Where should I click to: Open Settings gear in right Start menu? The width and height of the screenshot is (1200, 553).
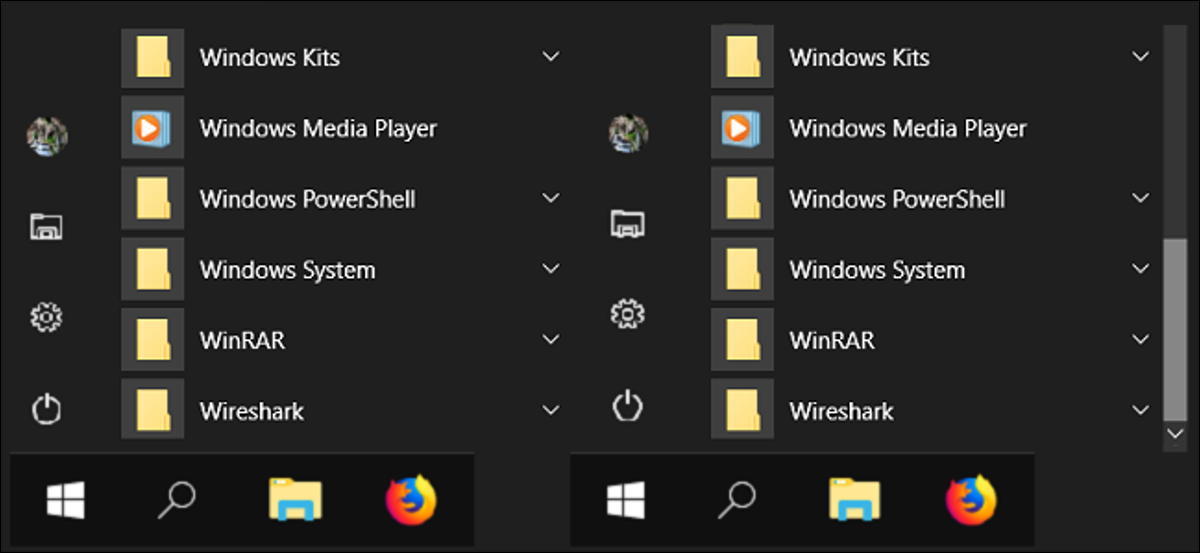coord(627,313)
